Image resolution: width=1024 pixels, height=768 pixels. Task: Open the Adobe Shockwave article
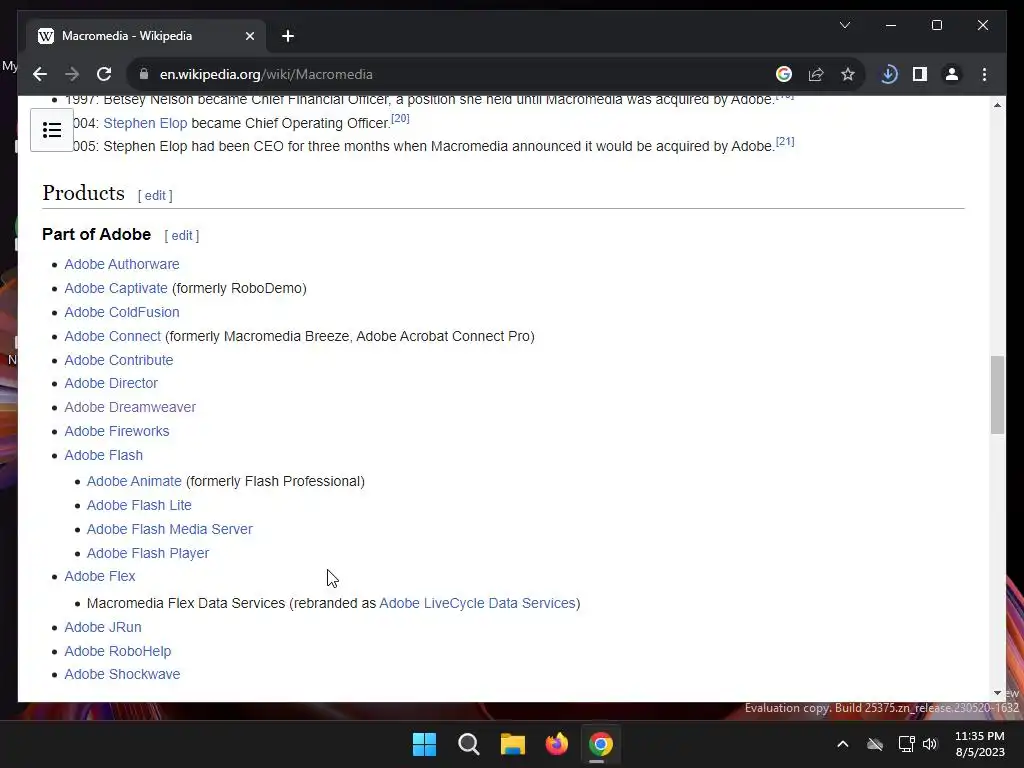click(x=122, y=675)
